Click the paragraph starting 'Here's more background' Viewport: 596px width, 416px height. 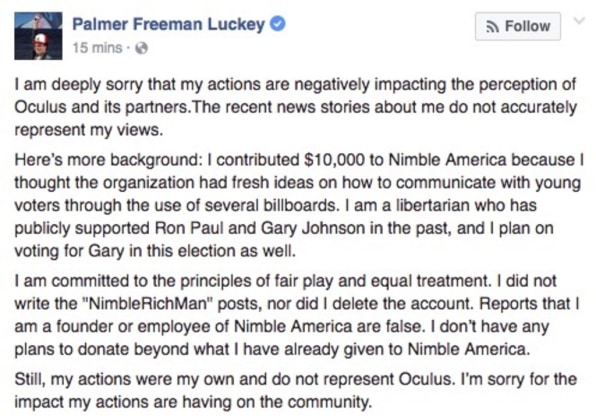299,205
